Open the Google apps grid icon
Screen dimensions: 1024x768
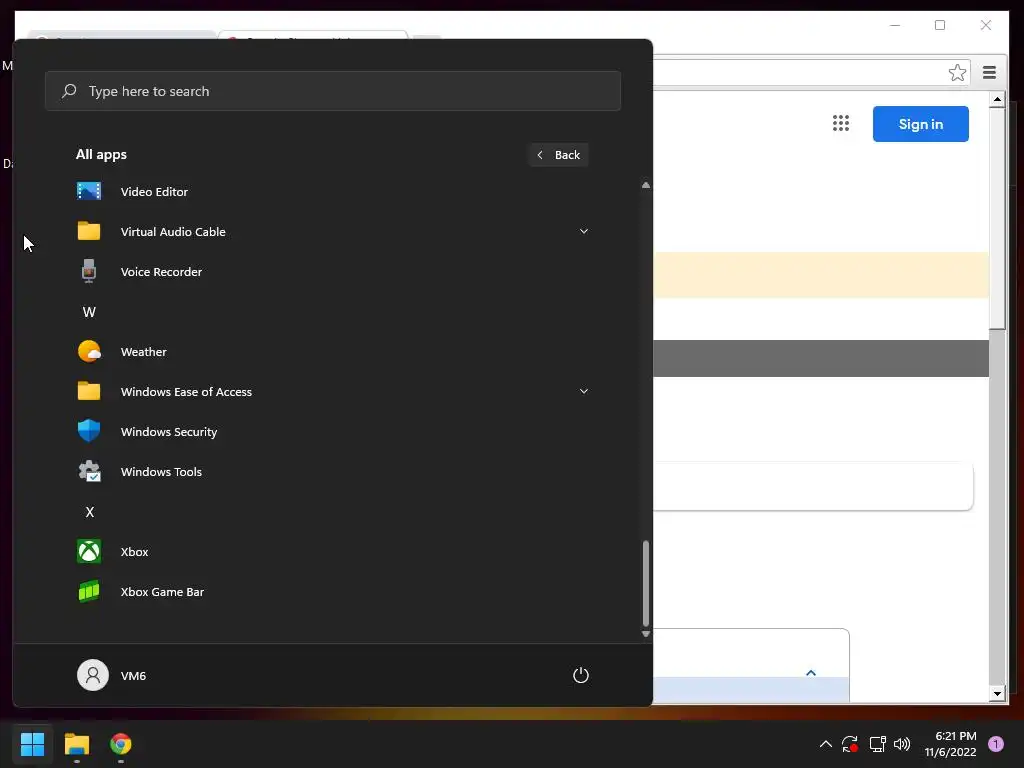click(841, 123)
